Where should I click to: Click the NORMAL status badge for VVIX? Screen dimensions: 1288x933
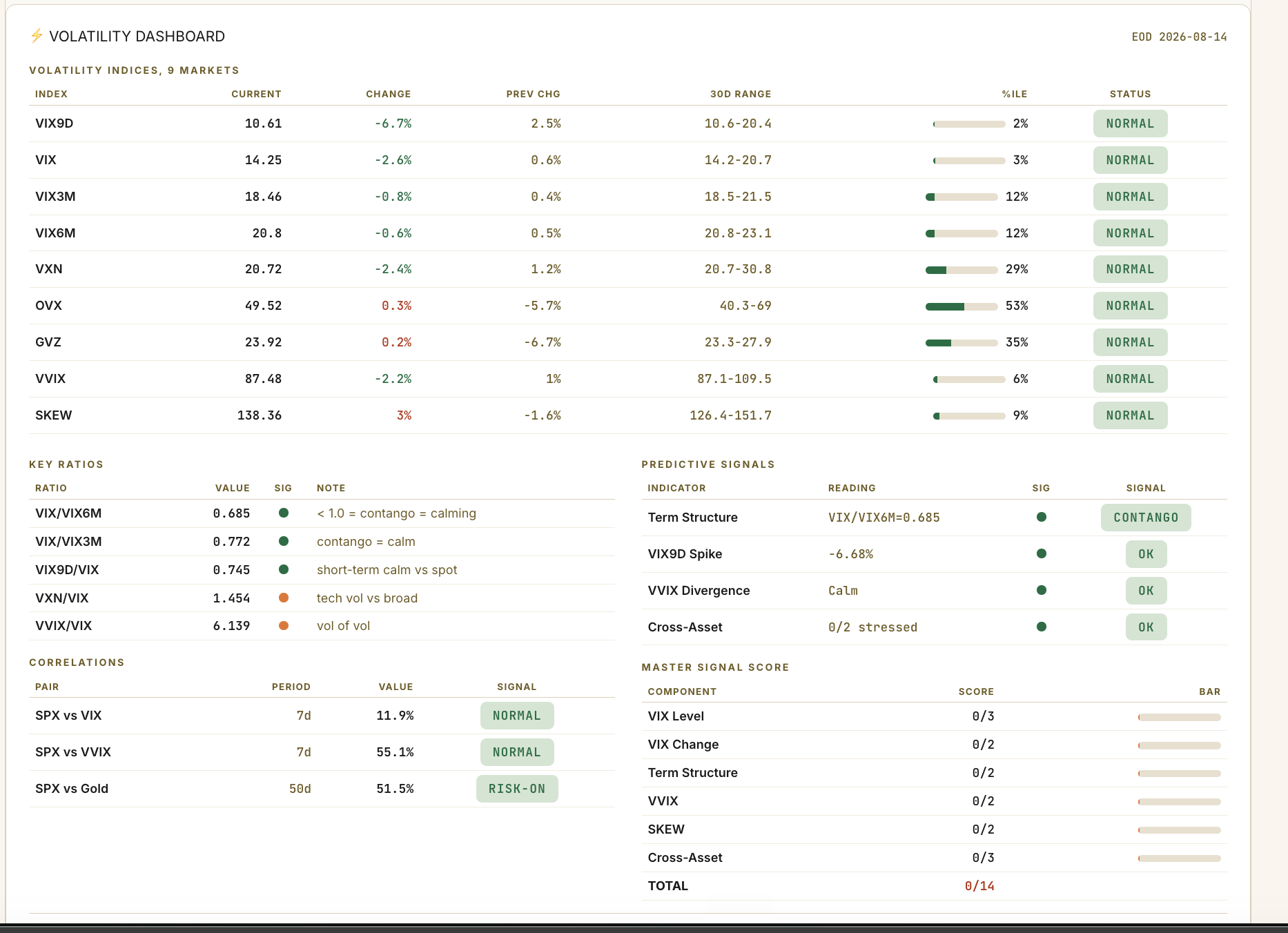pos(1130,379)
